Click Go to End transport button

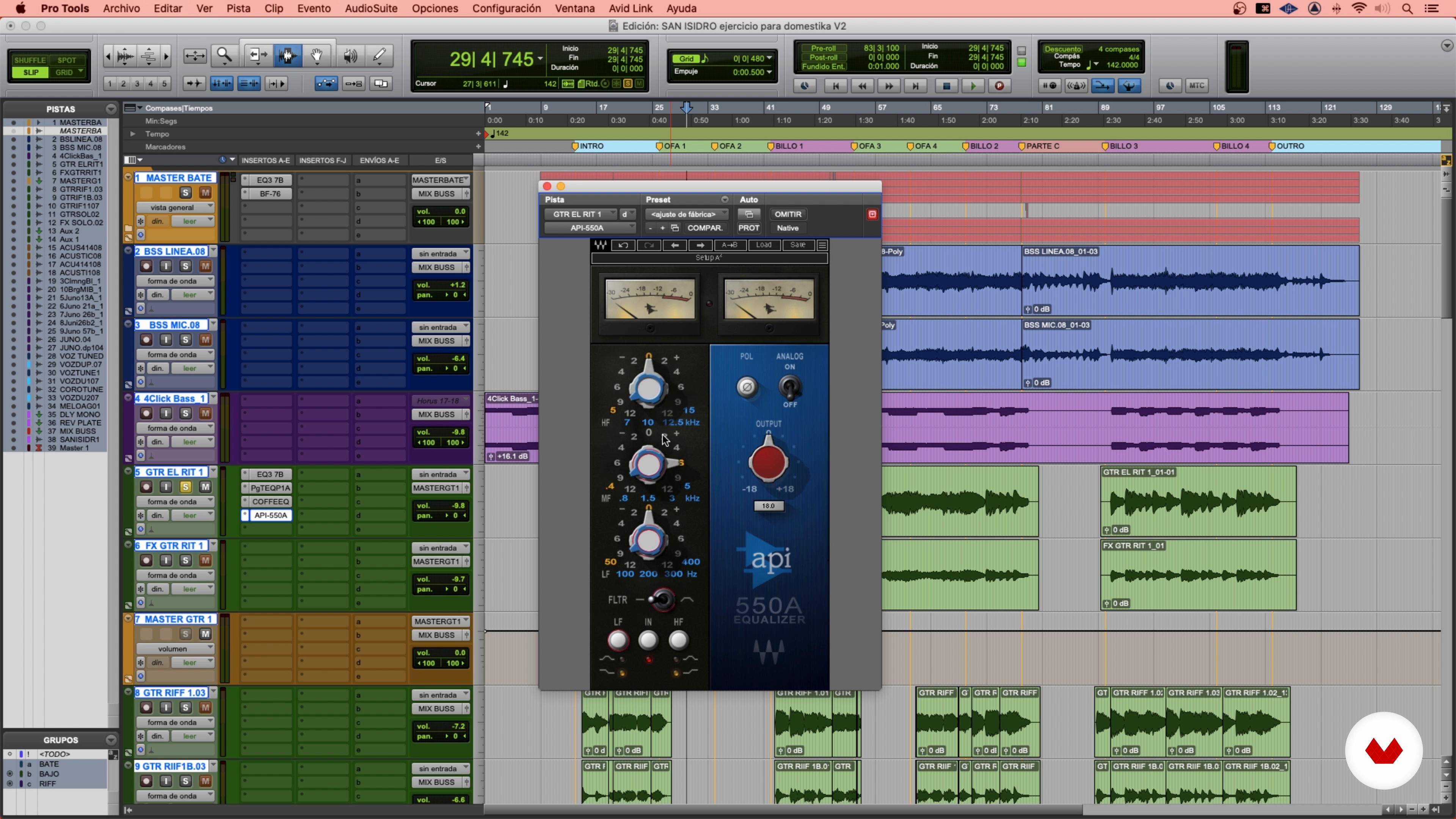pyautogui.click(x=916, y=86)
